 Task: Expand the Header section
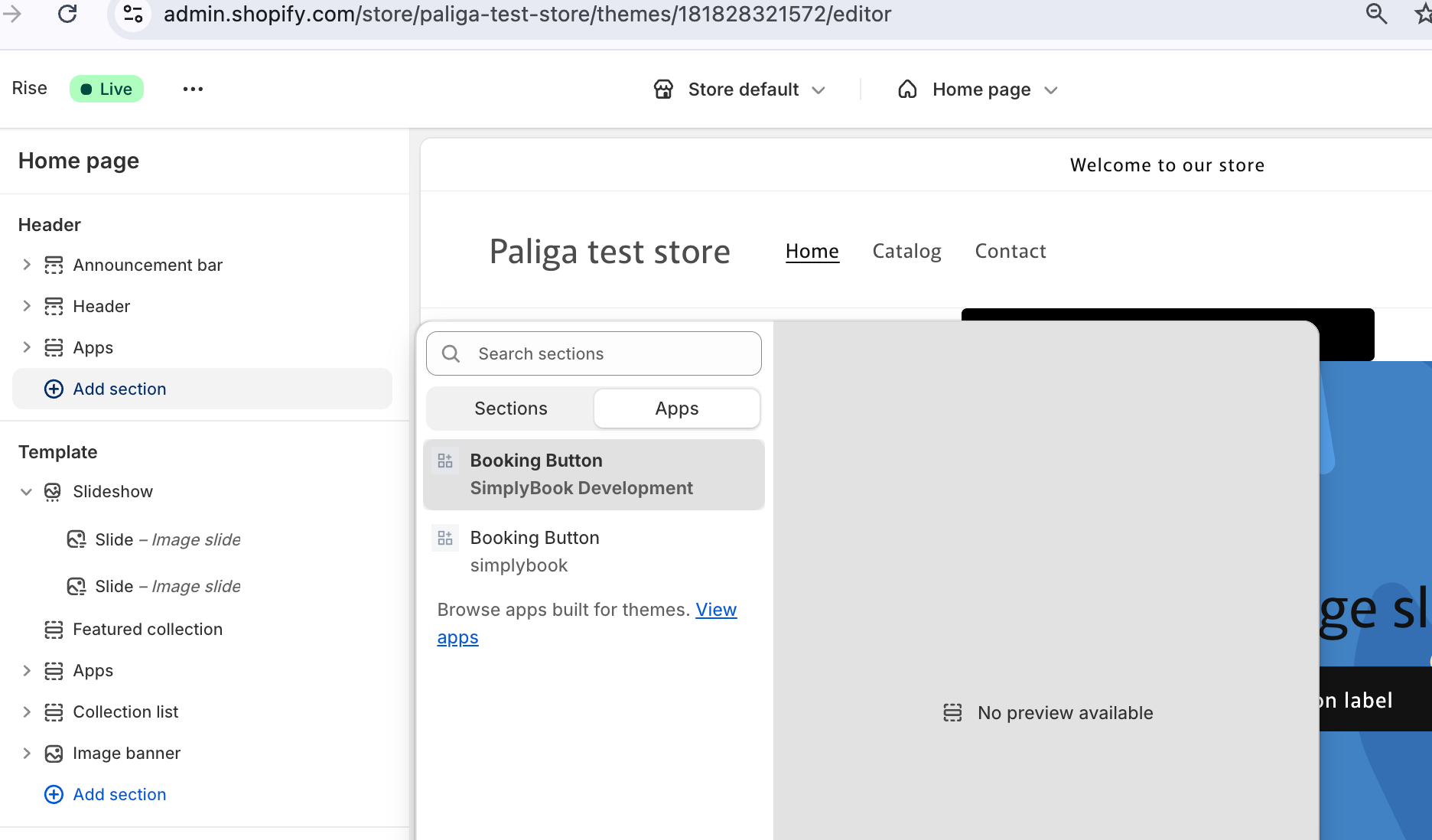pos(26,306)
